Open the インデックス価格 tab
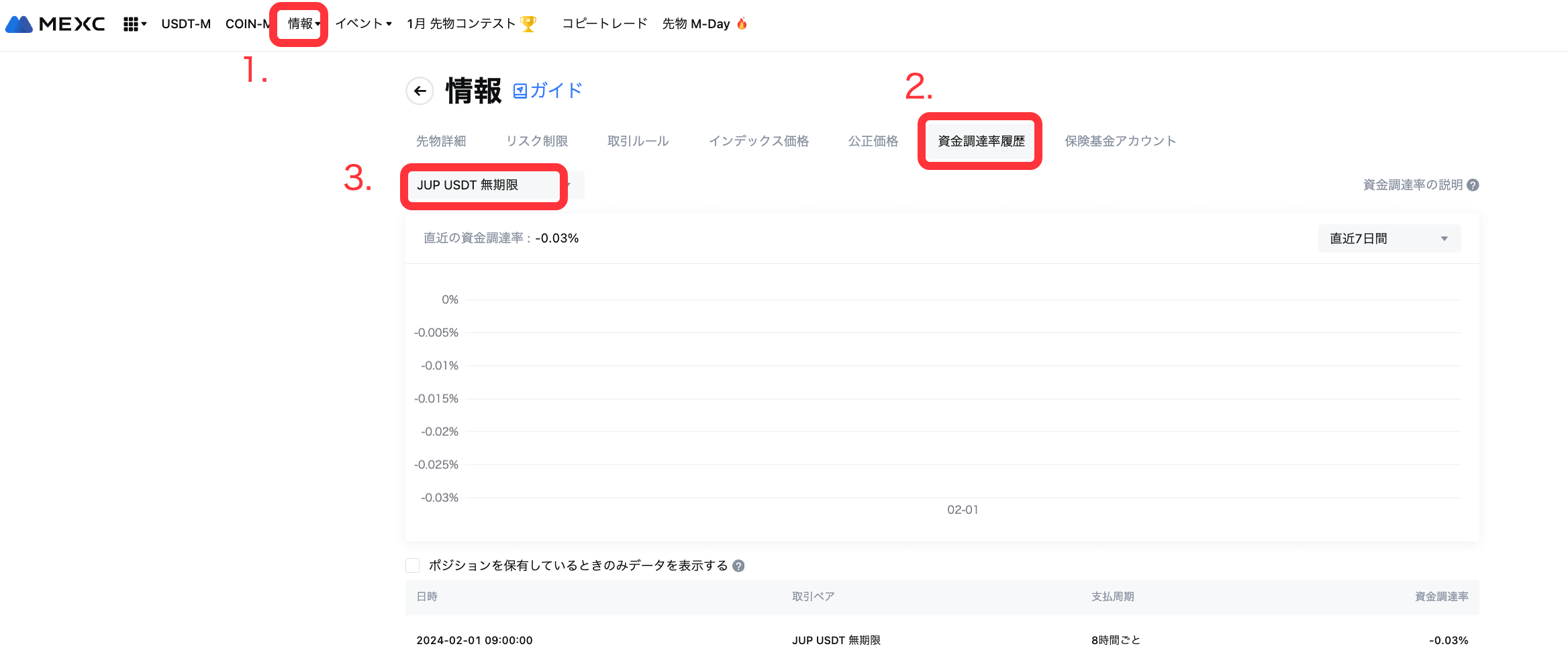The height and width of the screenshot is (669, 1568). [758, 141]
